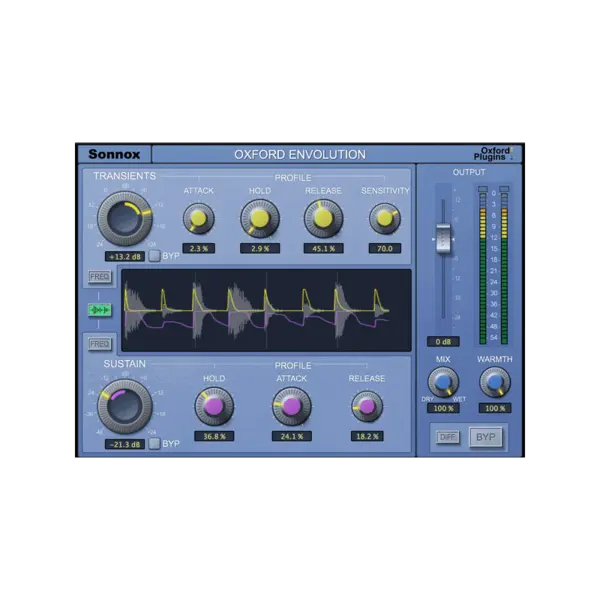This screenshot has width=600, height=600.
Task: Click the Sustain Attack knob
Action: (x=292, y=406)
